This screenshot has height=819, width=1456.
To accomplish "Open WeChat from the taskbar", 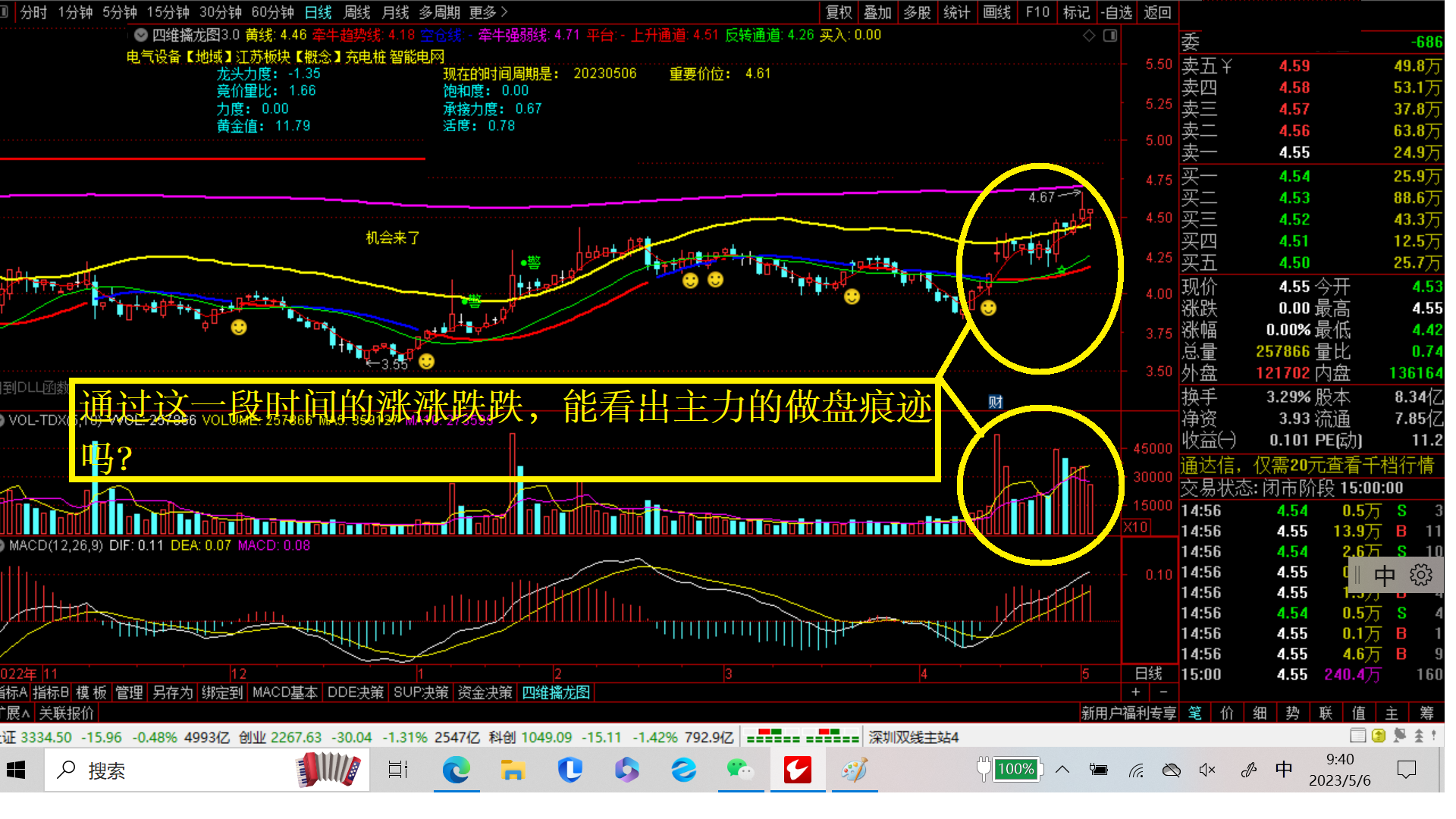I will 740,770.
